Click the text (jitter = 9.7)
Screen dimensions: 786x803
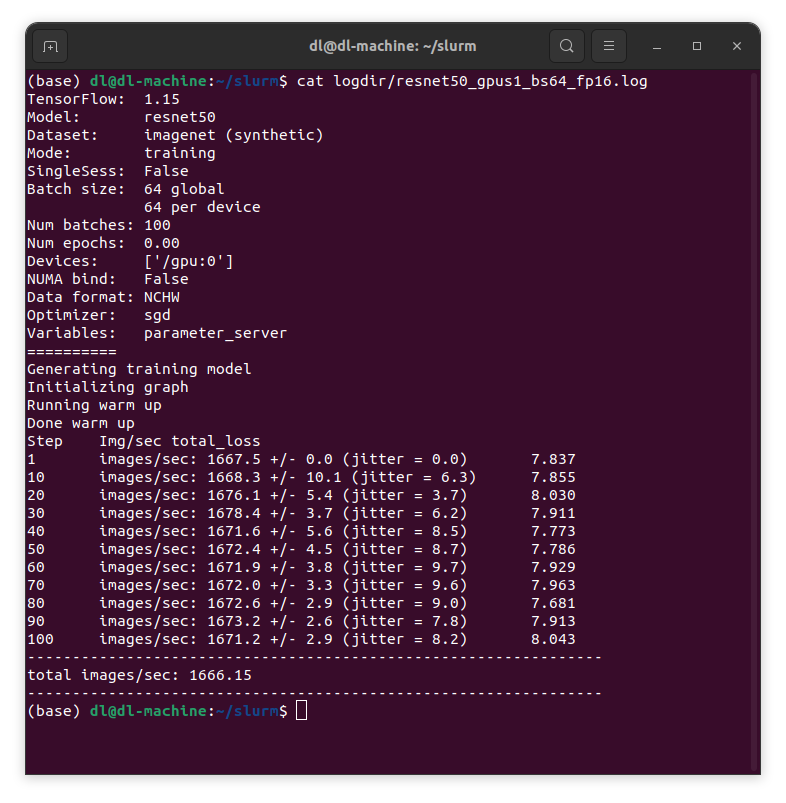[405, 567]
